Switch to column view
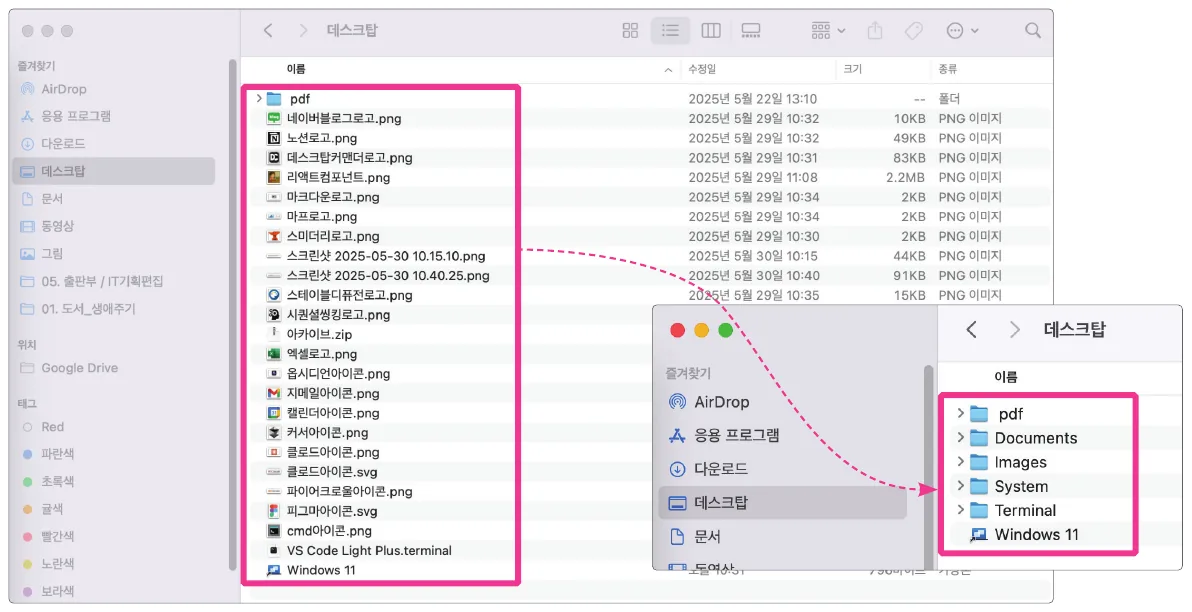The height and width of the screenshot is (612, 1192). (x=711, y=30)
